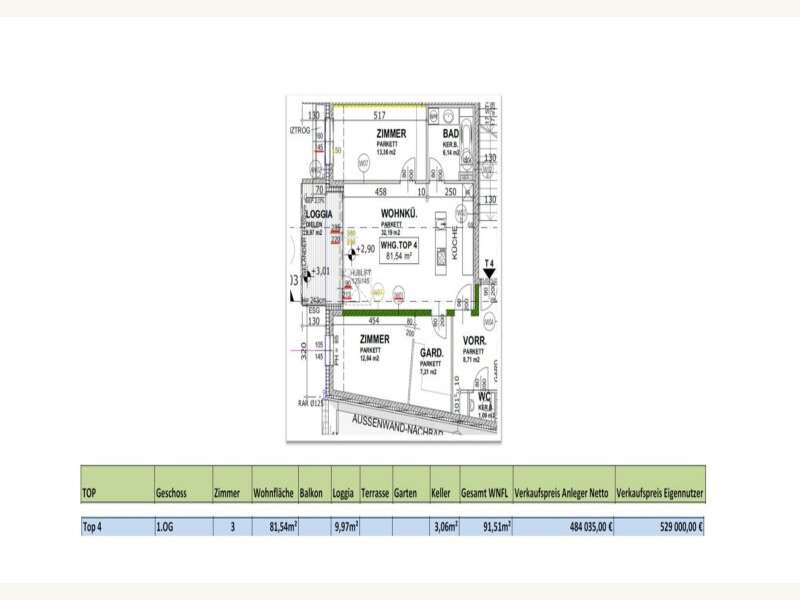This screenshot has height=600, width=800.
Task: Click the 'WC' room label
Action: click(x=484, y=397)
